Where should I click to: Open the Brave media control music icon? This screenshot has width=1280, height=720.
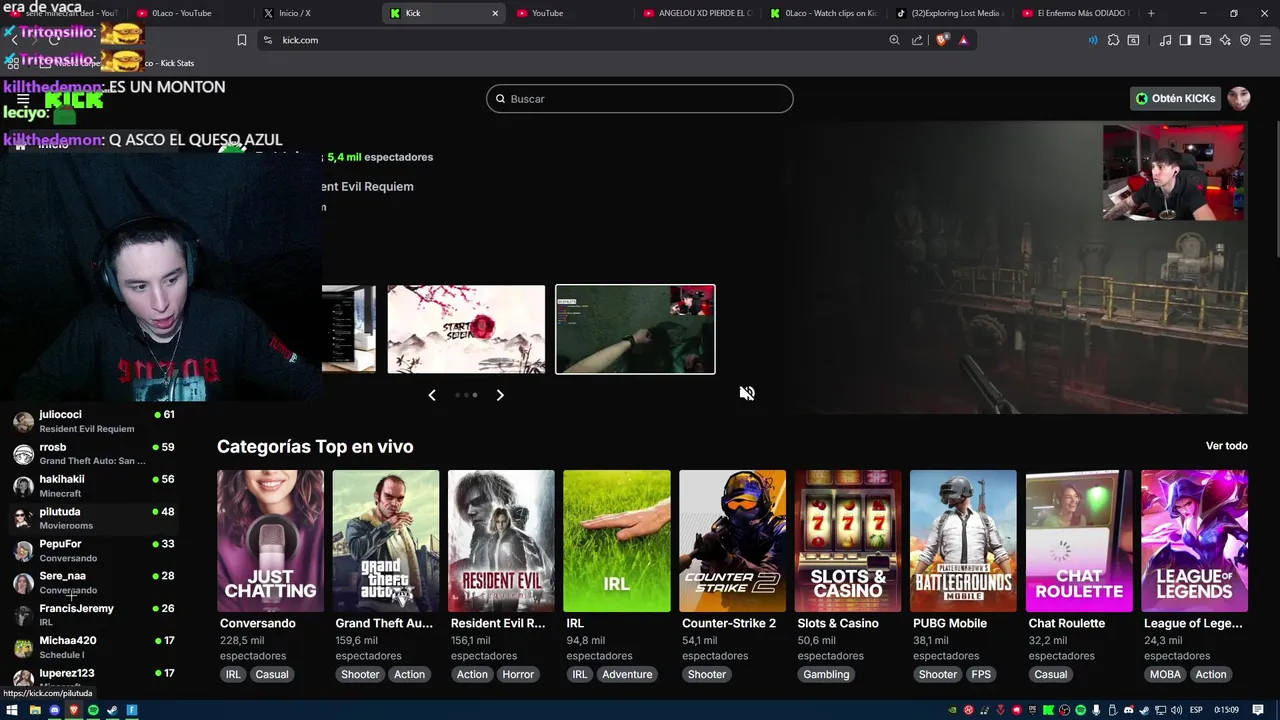(1165, 40)
